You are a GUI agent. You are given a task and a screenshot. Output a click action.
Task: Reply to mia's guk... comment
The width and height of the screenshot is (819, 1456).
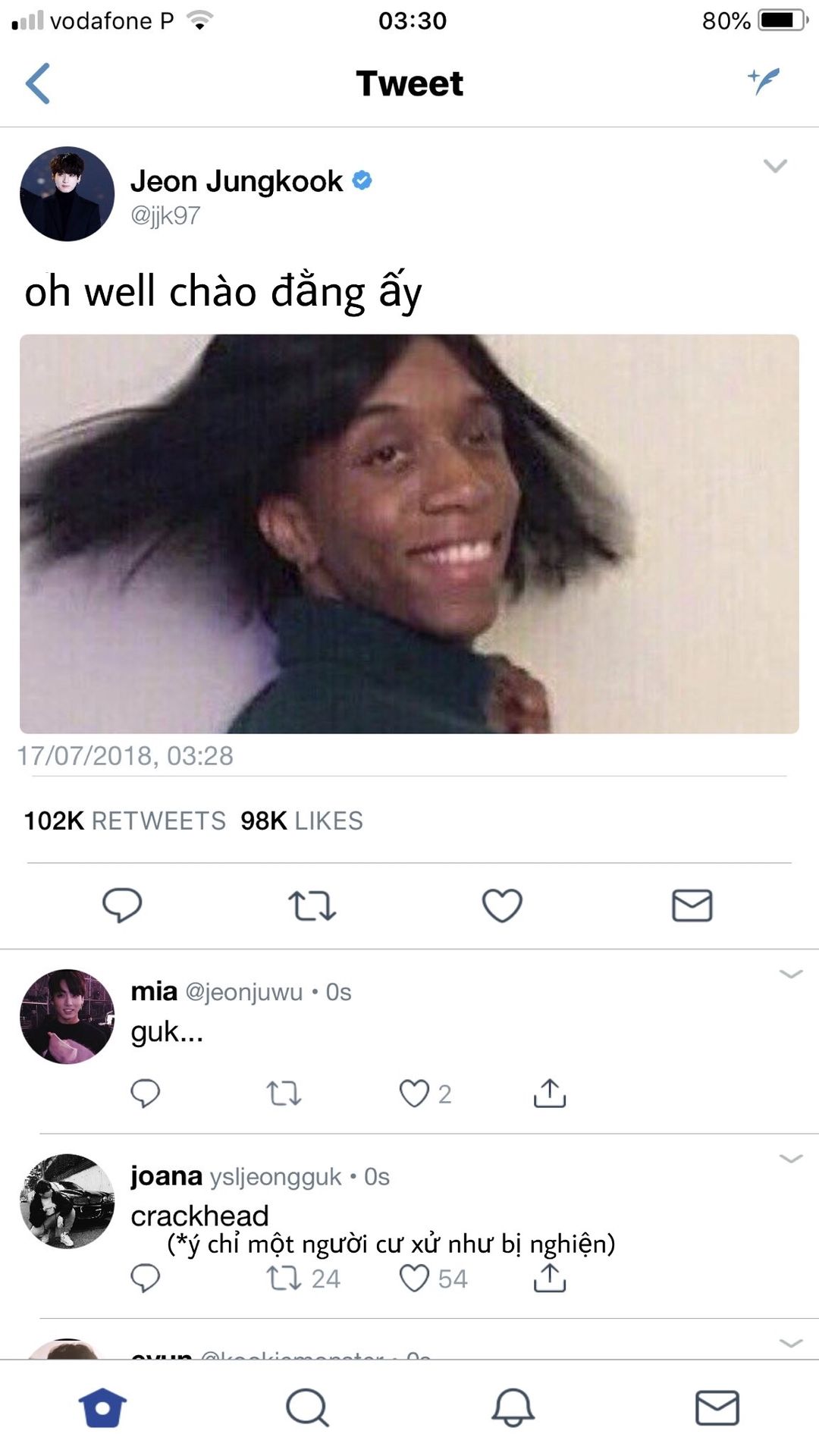[145, 1094]
